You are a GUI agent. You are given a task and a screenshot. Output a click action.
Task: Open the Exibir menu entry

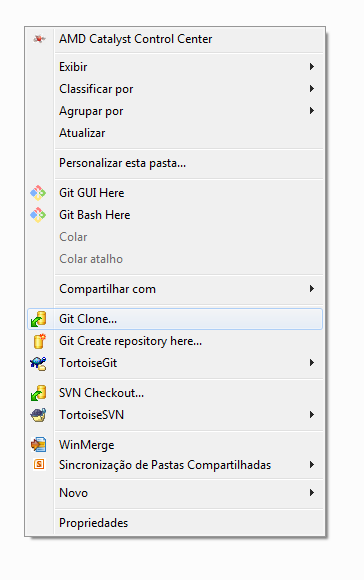[175, 67]
